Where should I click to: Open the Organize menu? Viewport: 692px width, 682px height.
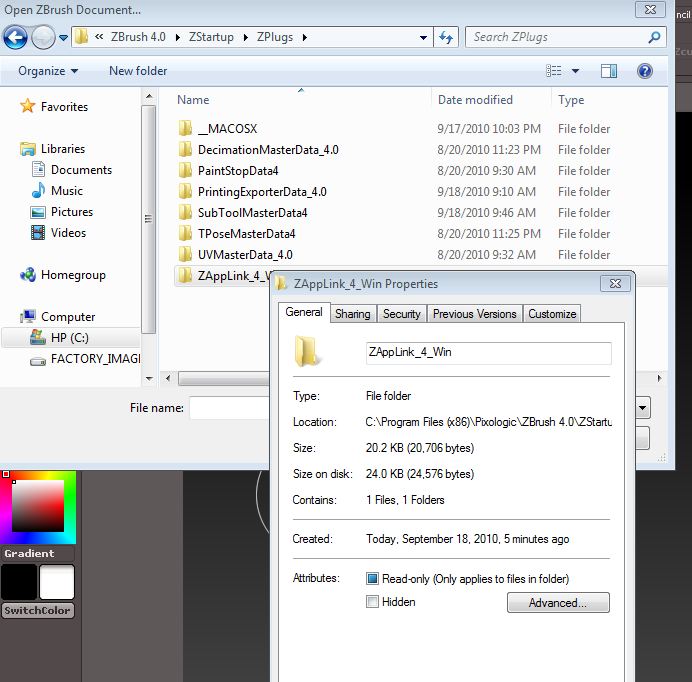tap(48, 71)
